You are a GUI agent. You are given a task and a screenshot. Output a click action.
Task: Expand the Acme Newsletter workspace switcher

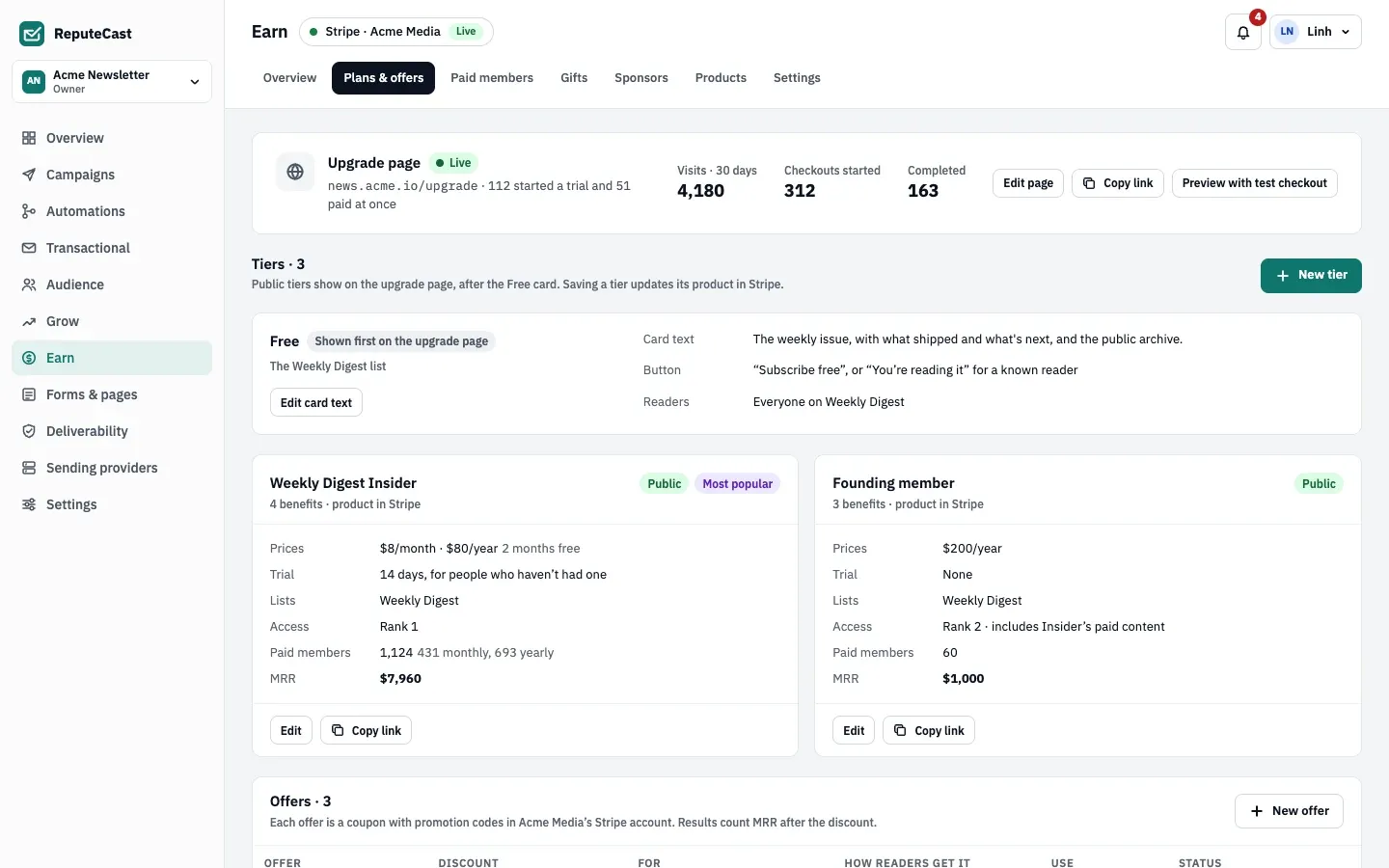point(112,81)
